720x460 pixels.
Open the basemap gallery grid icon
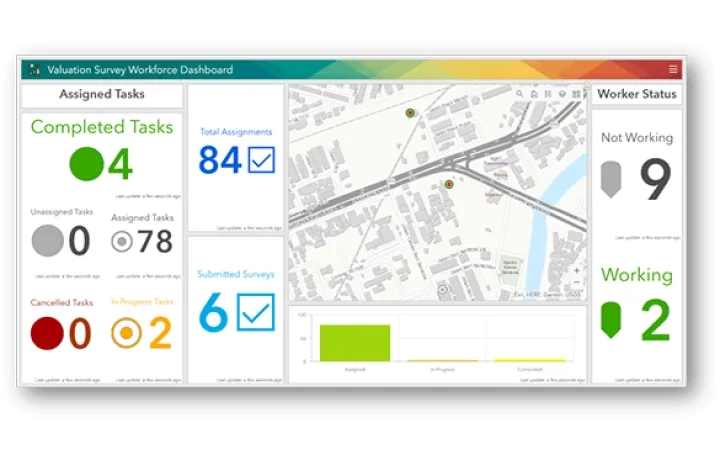tap(576, 94)
